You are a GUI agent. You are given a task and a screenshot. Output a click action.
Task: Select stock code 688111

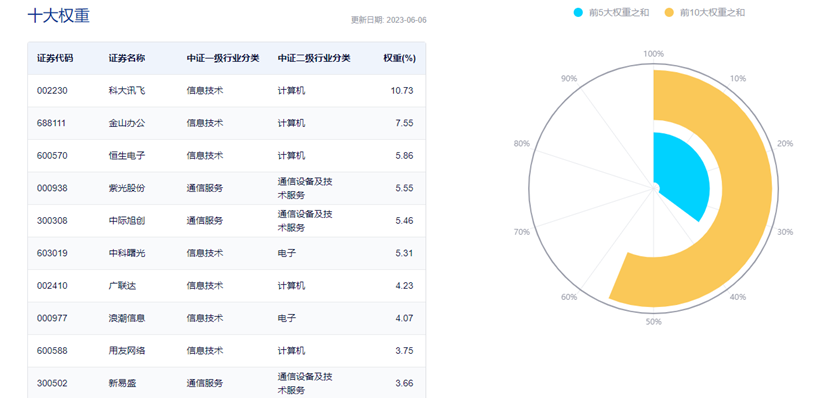[52, 123]
